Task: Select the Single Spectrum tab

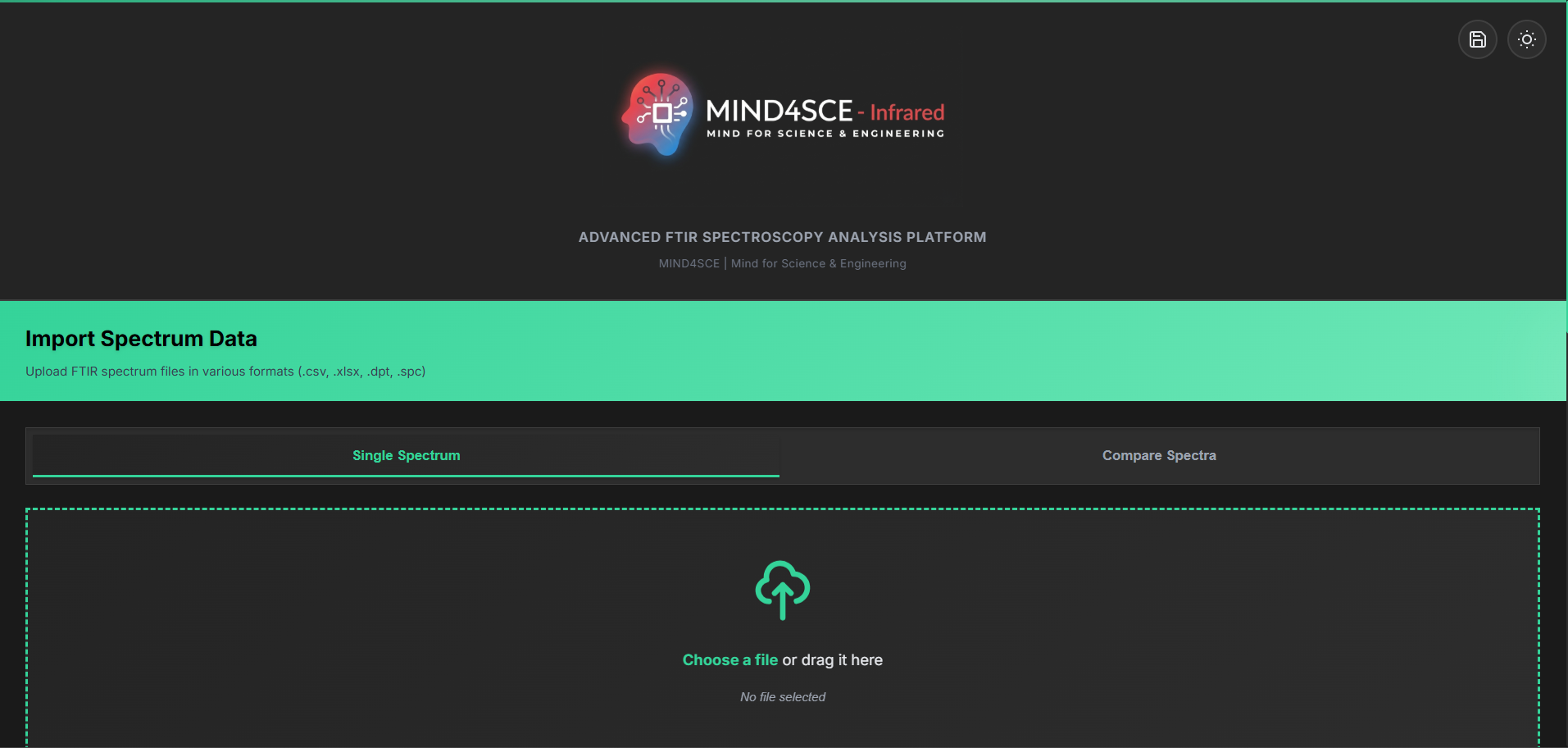Action: coord(406,455)
